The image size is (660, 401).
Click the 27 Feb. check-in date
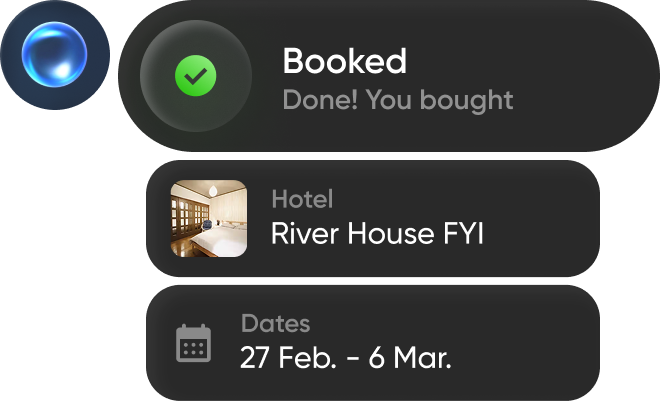click(283, 357)
